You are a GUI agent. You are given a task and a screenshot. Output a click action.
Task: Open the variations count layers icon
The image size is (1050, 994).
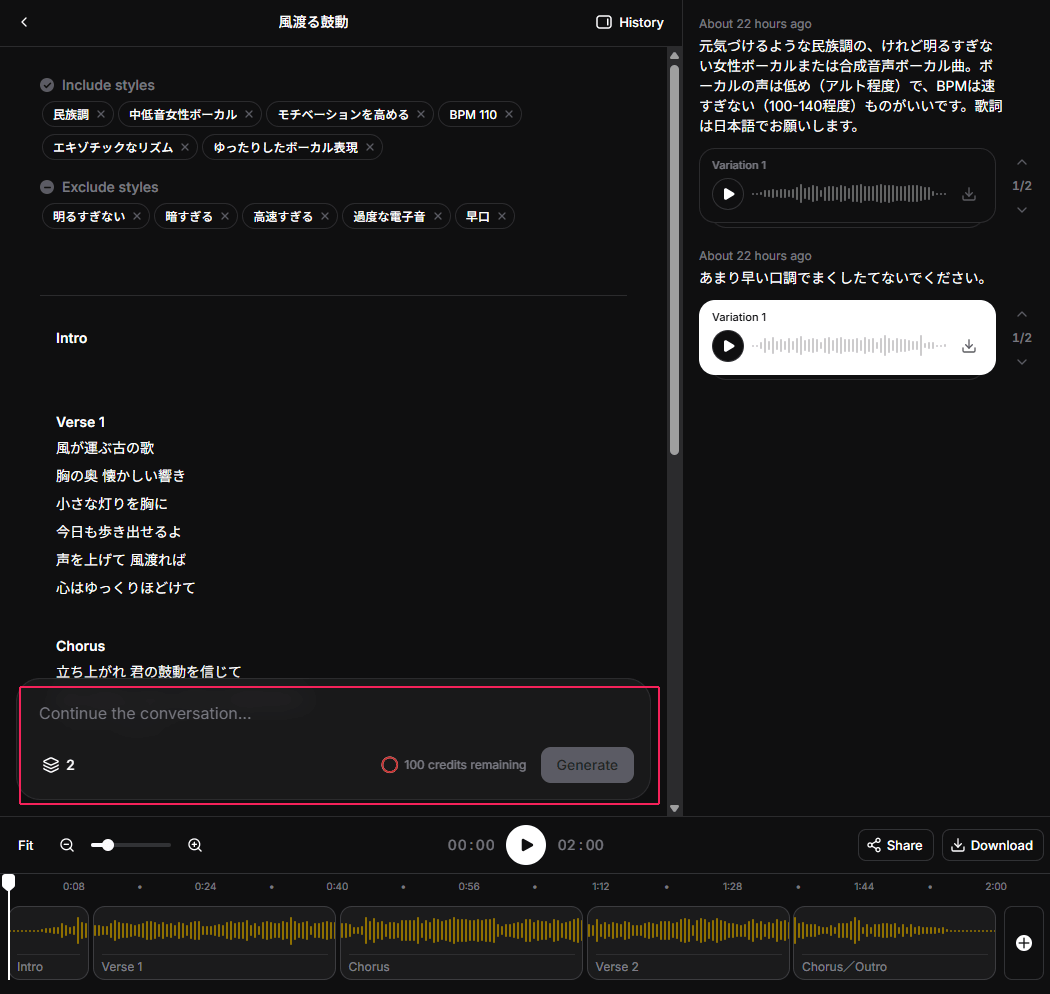click(x=51, y=765)
